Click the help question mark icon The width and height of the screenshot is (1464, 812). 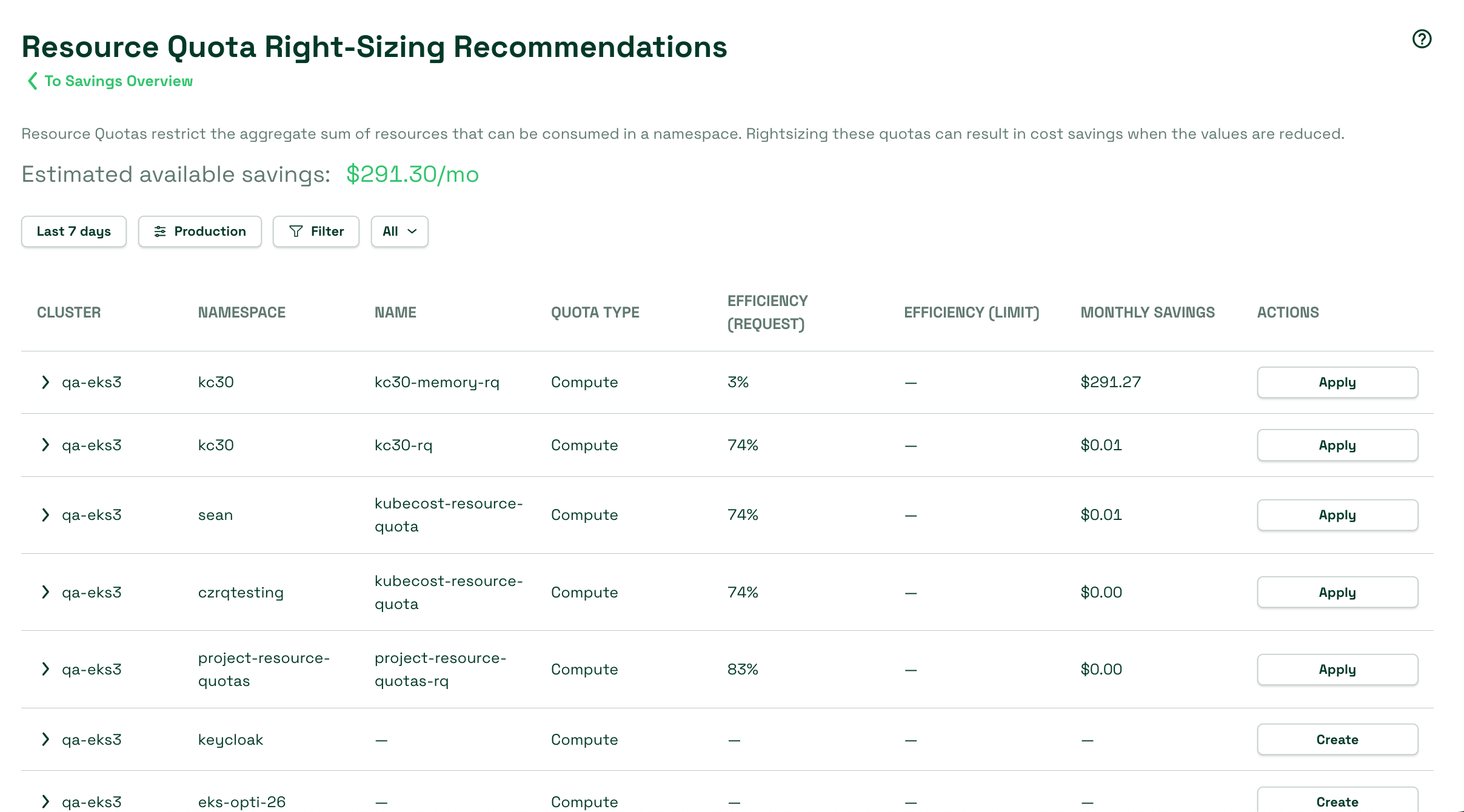(1422, 39)
